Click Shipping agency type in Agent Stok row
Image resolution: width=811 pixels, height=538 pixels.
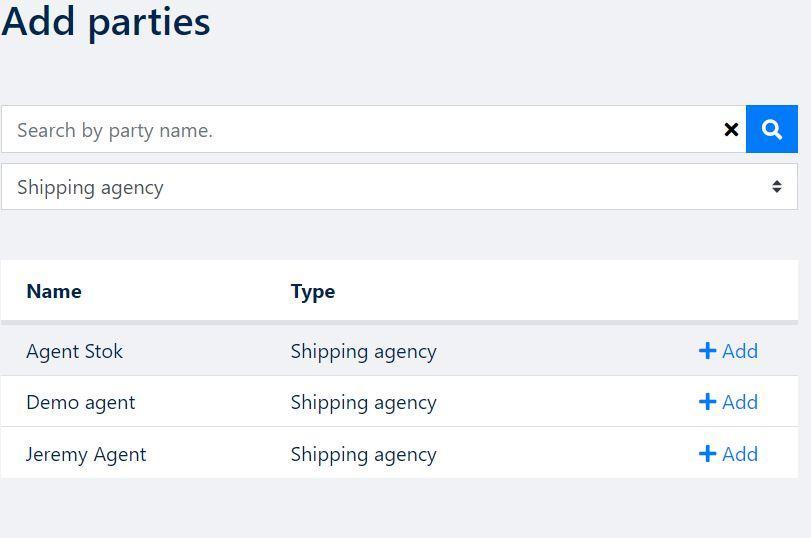tap(364, 352)
